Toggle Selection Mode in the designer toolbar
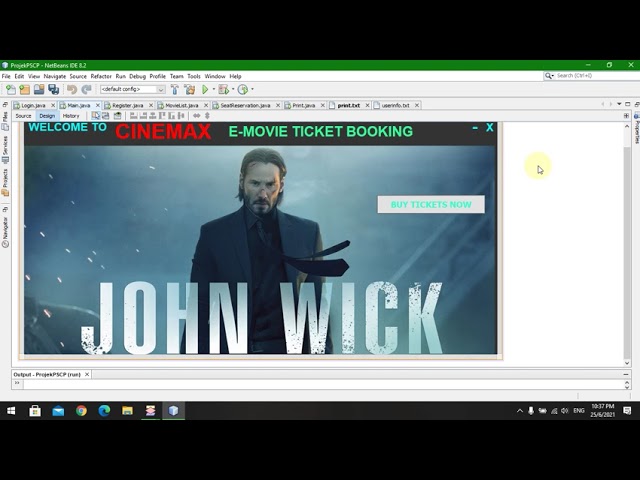 pos(96,116)
